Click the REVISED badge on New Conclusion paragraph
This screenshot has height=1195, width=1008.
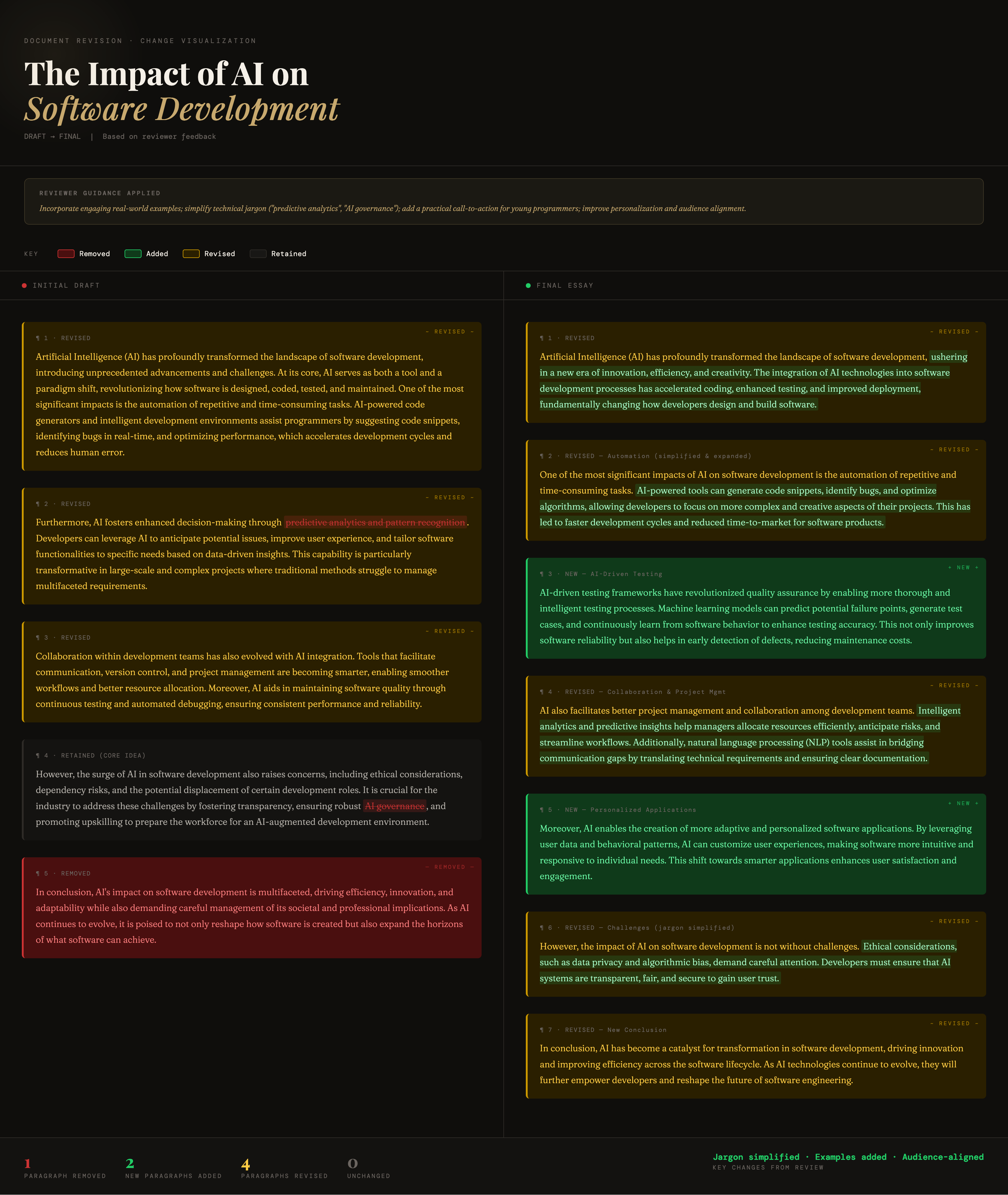(x=954, y=1023)
